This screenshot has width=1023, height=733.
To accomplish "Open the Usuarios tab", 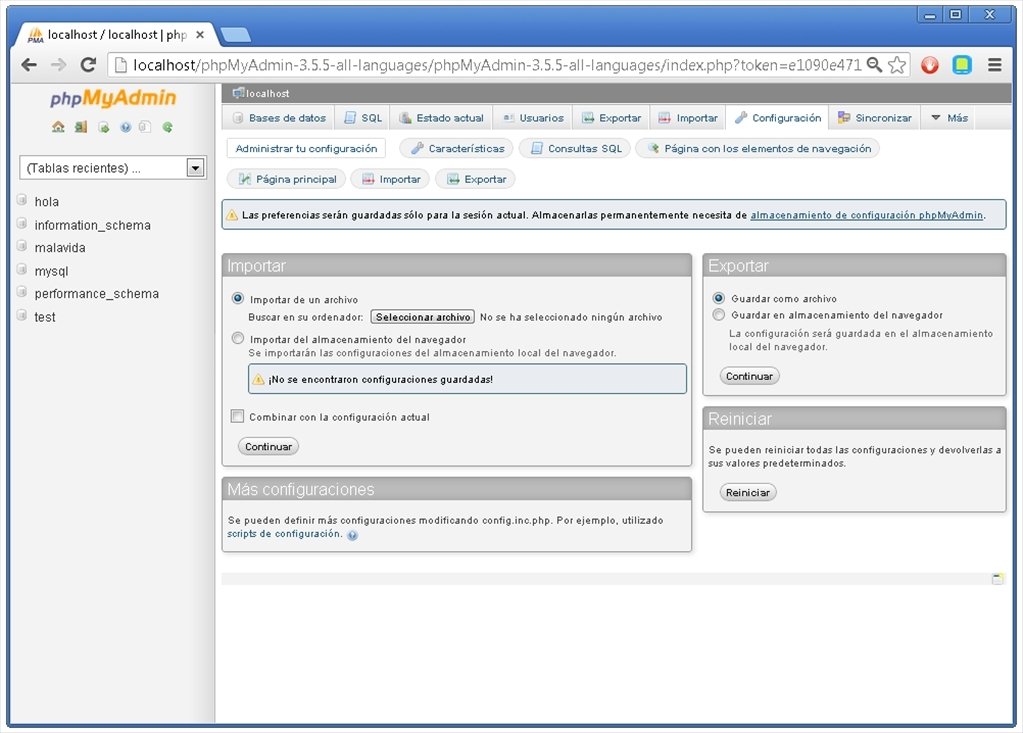I will click(533, 118).
